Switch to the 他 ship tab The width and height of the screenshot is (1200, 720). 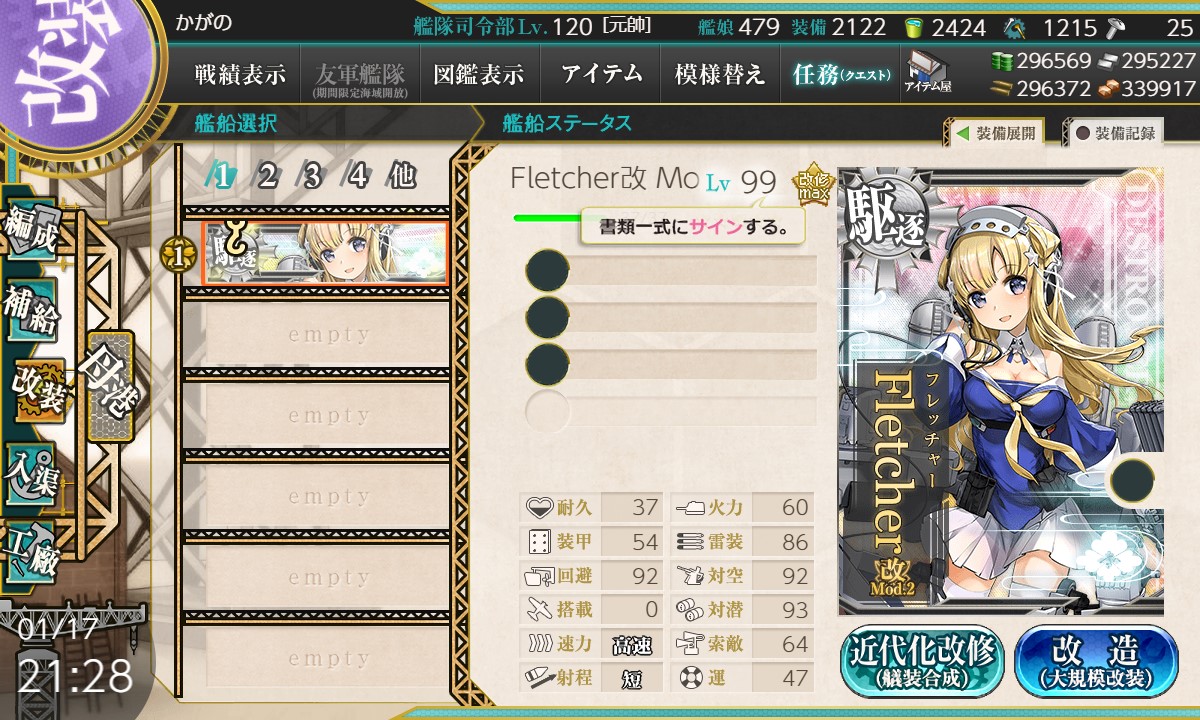click(401, 176)
